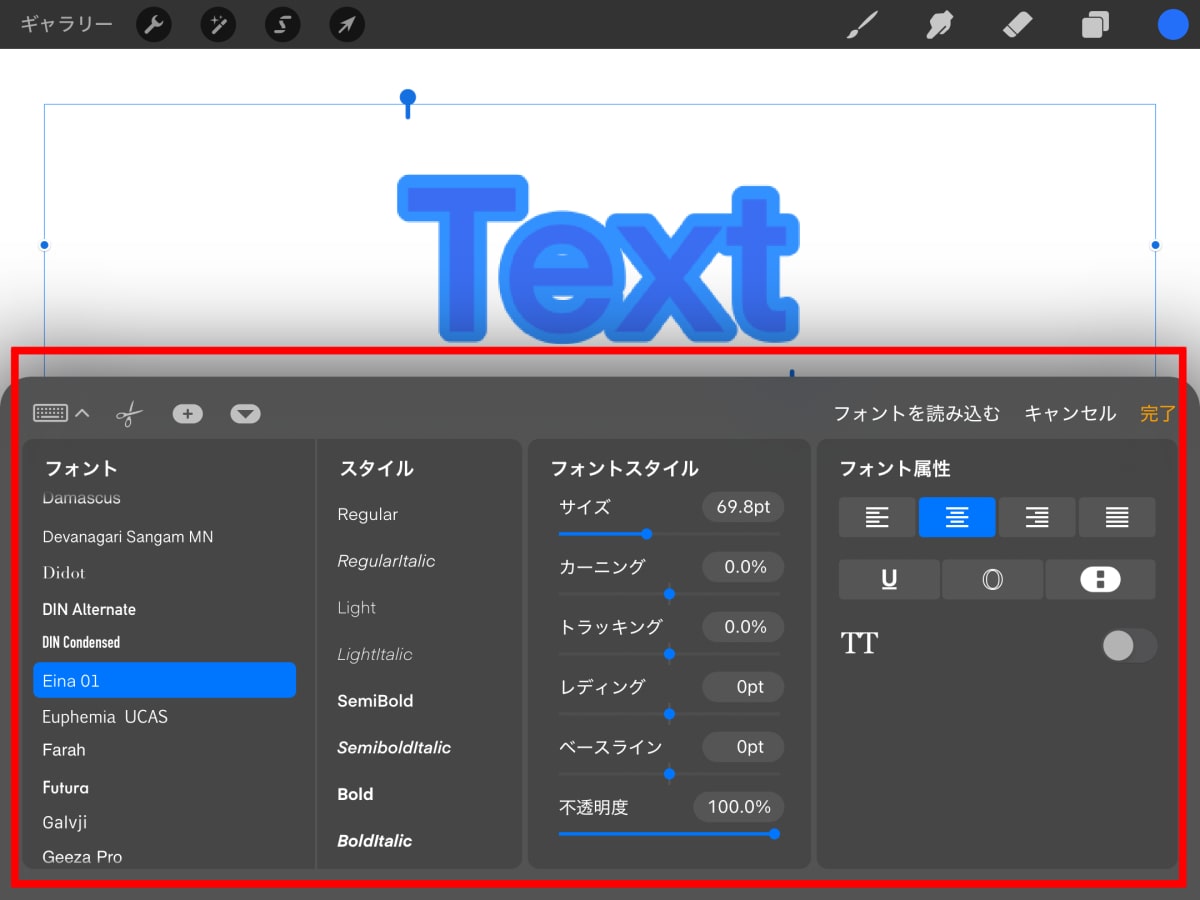
Task: Select Devanagari Sangam MN font
Action: (128, 537)
